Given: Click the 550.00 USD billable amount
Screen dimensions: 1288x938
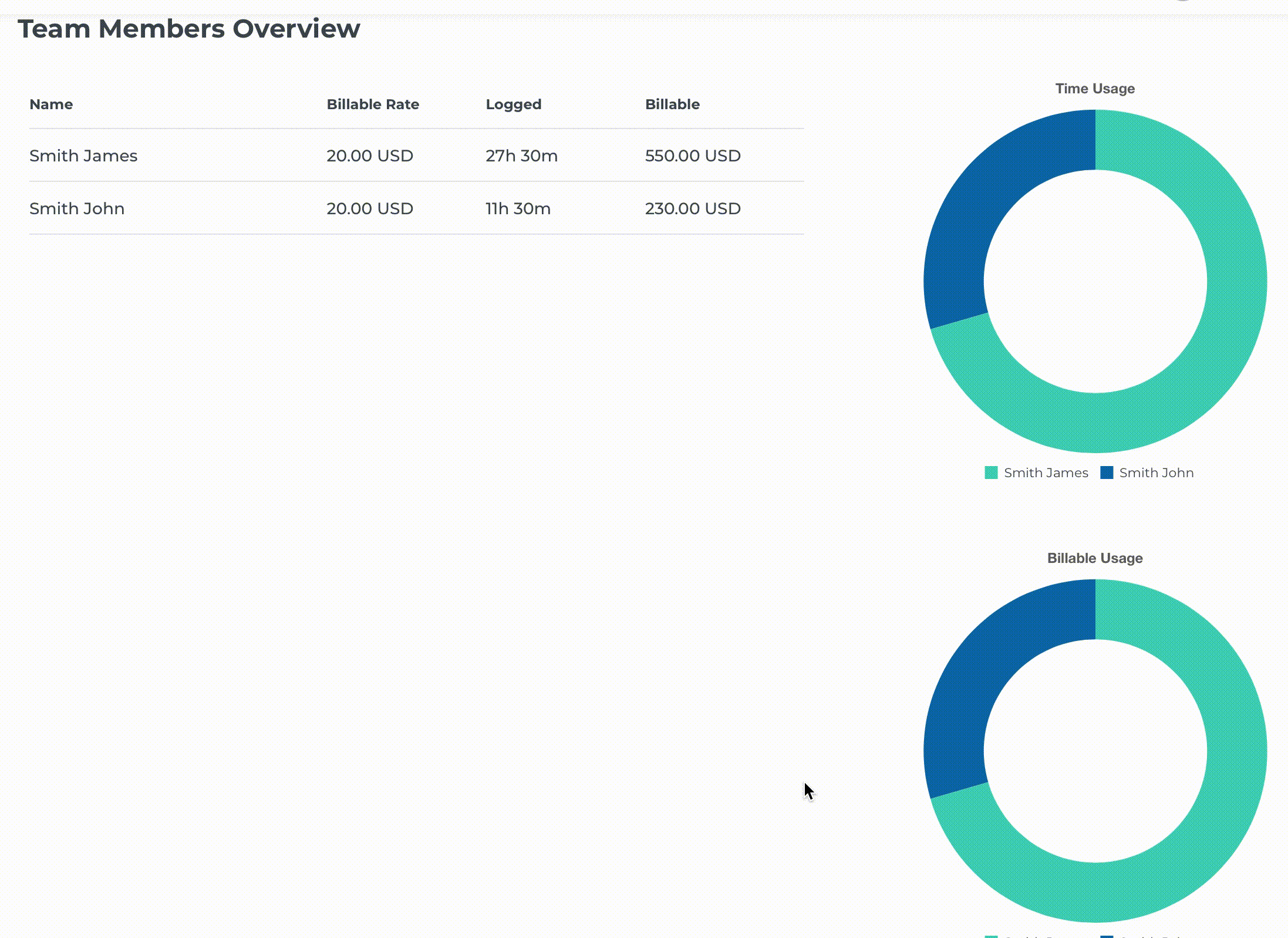Looking at the screenshot, I should click(693, 156).
